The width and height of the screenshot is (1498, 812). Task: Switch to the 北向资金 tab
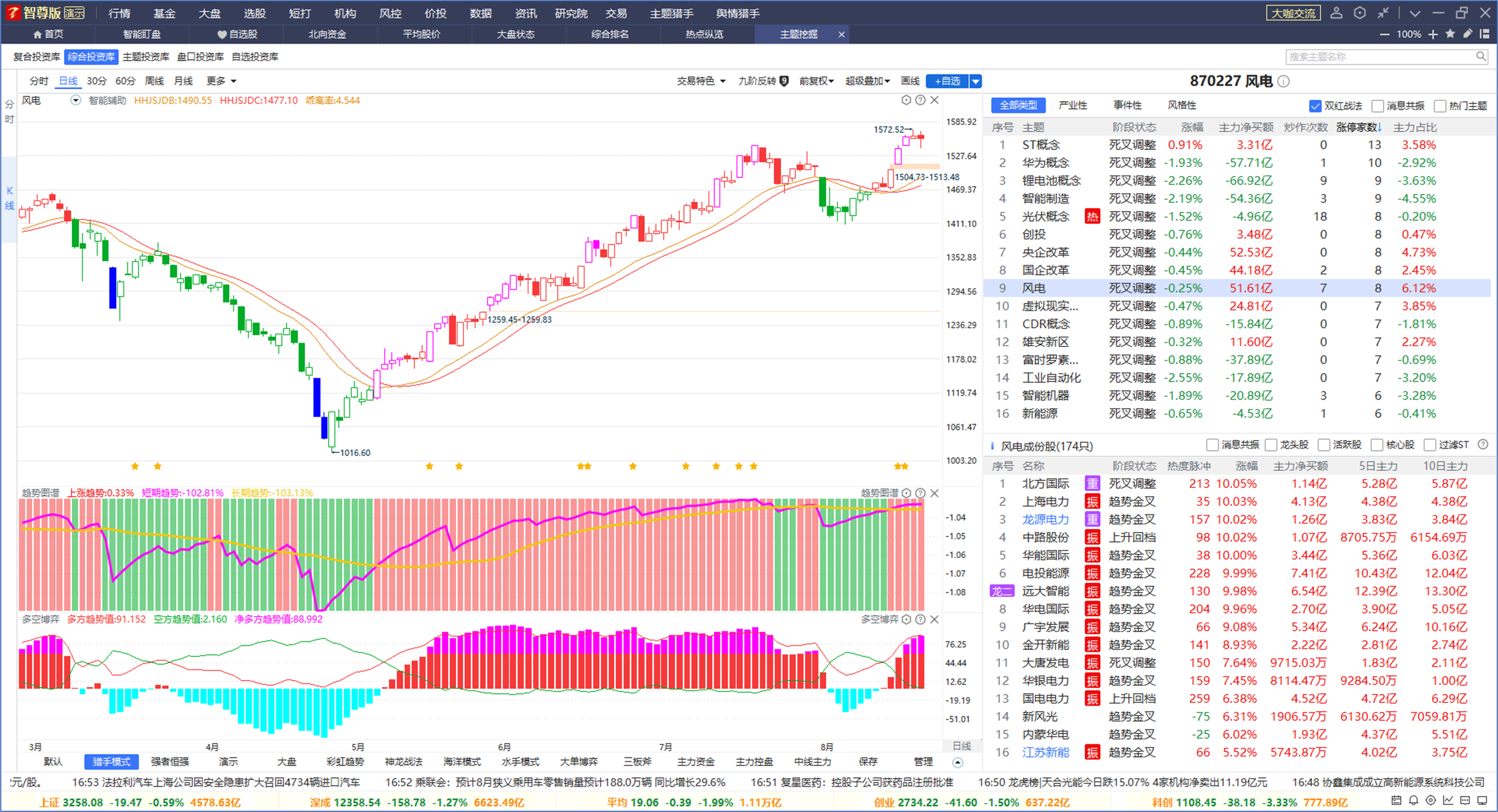click(327, 34)
